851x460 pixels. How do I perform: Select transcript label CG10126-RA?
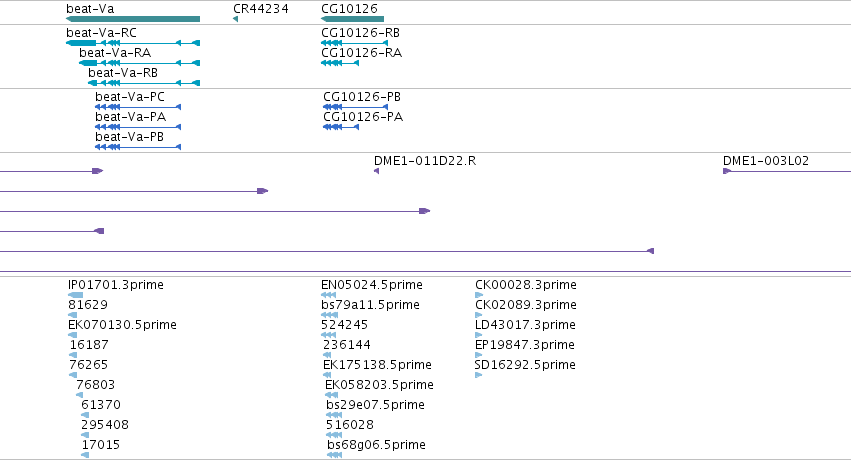tap(361, 53)
